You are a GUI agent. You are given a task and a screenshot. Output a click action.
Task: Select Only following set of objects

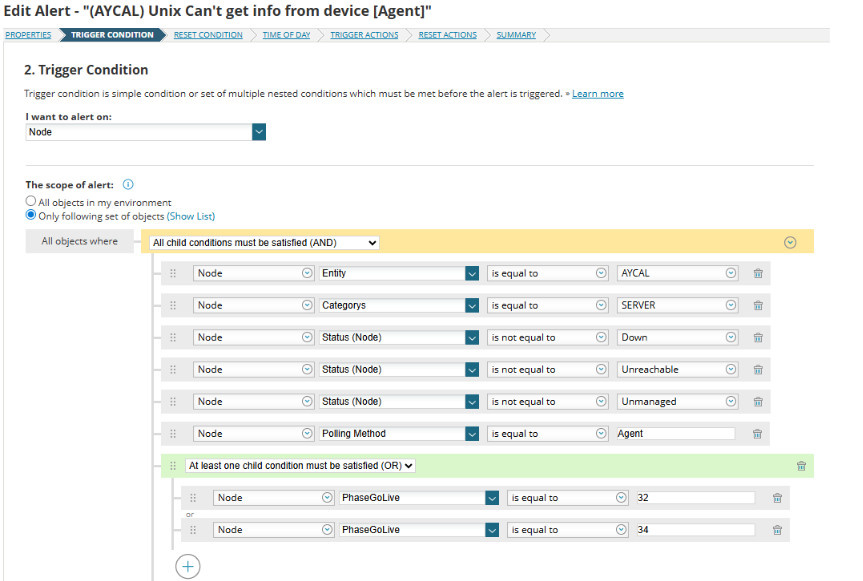pos(31,215)
